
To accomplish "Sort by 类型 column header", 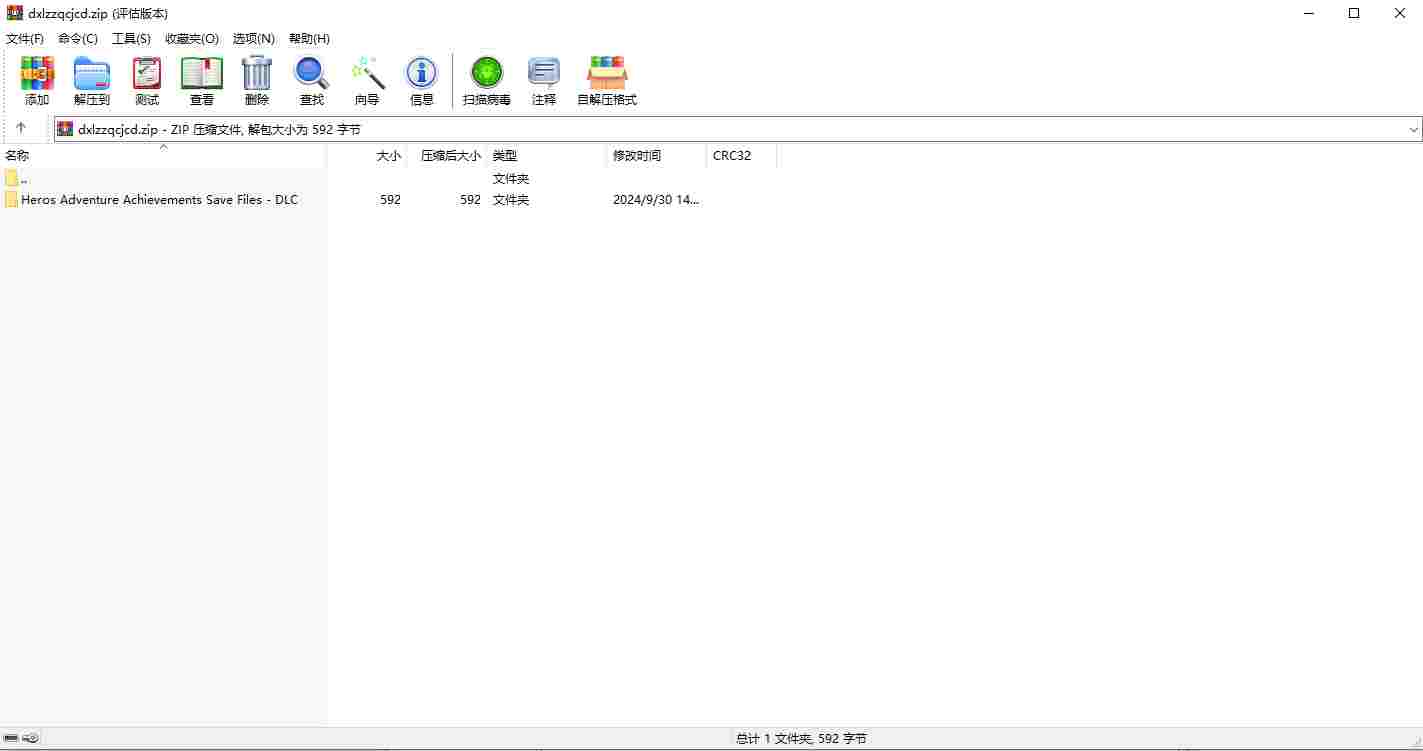I will click(547, 156).
